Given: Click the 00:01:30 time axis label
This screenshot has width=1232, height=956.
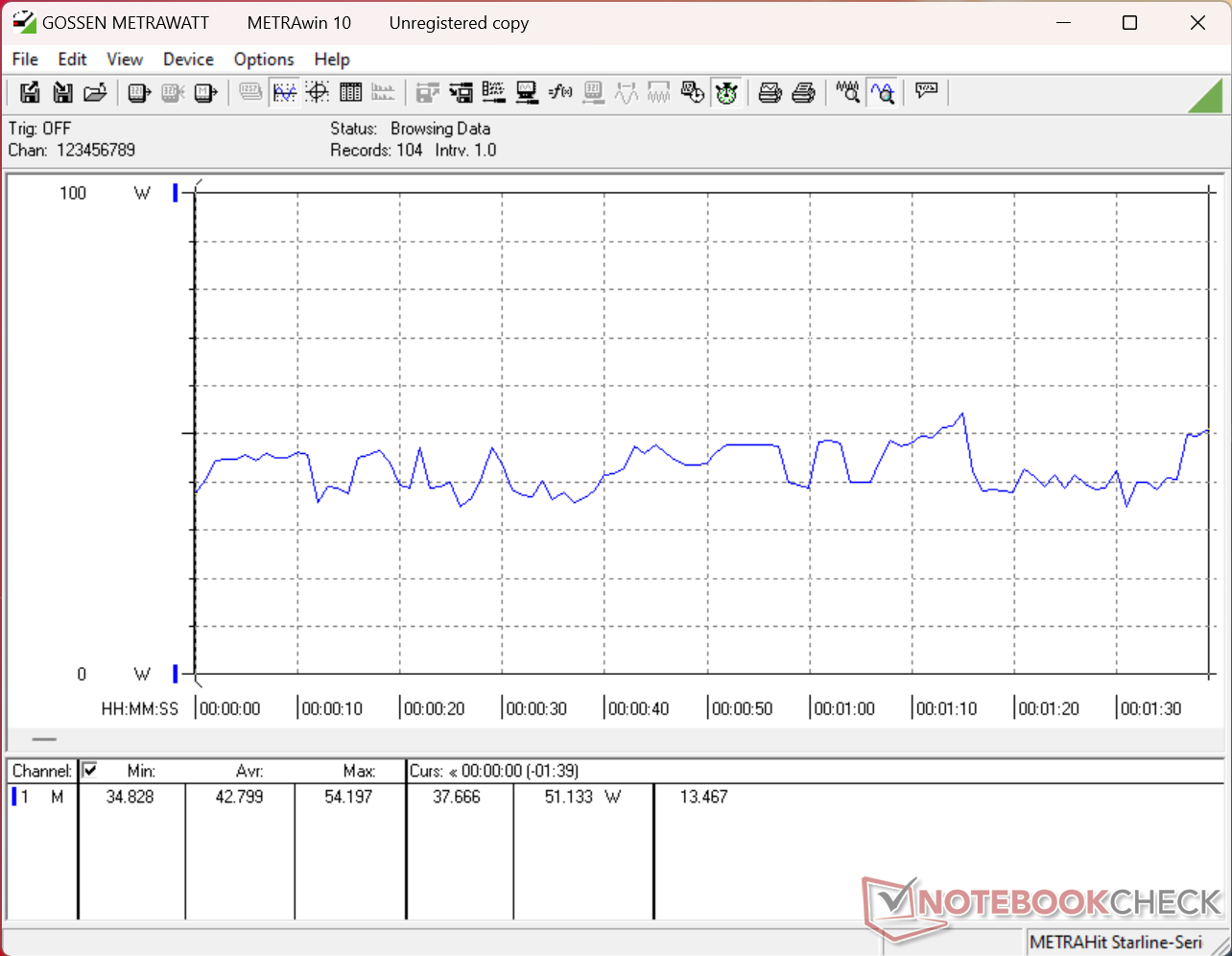Looking at the screenshot, I should click(x=1150, y=709).
